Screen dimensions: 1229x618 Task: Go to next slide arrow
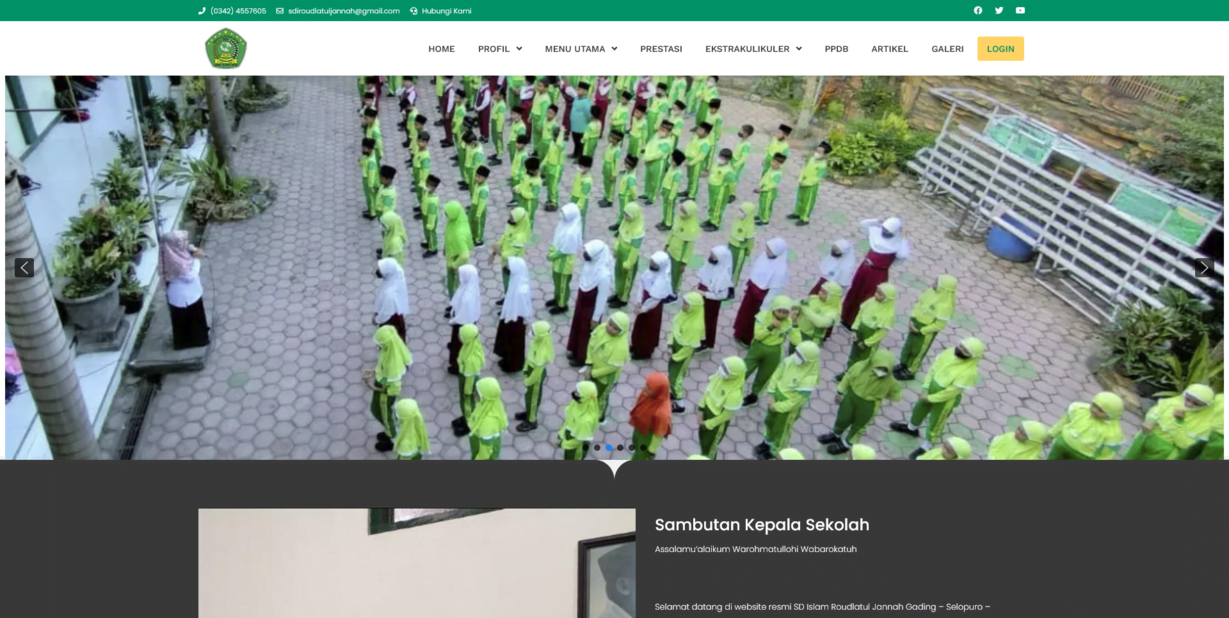[1204, 268]
